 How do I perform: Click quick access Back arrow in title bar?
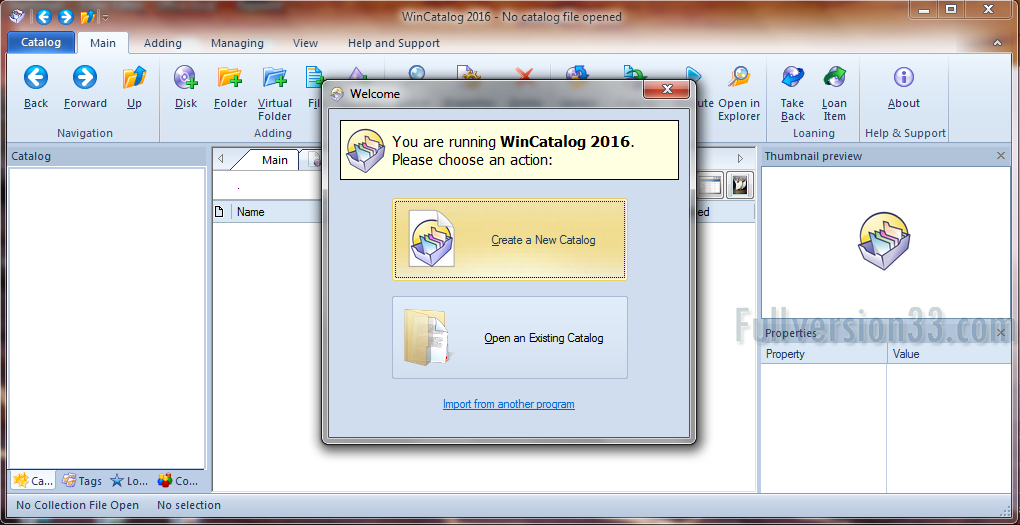tap(44, 17)
